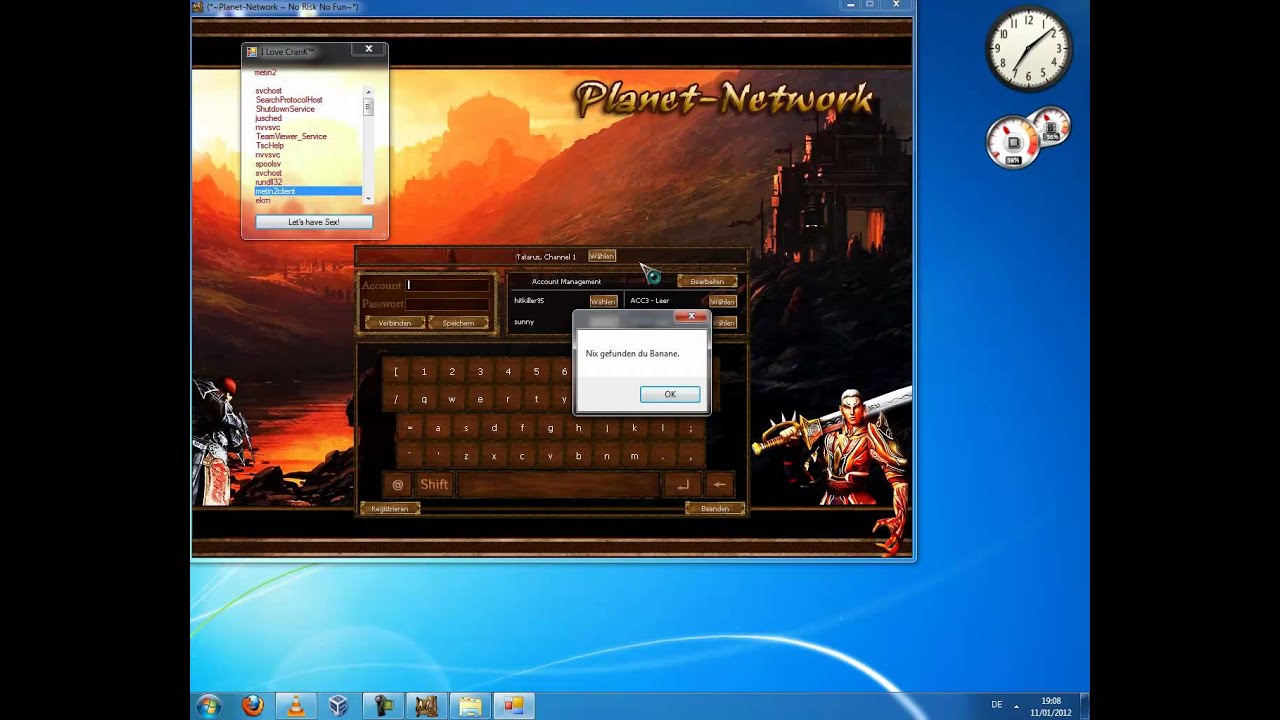
Task: Click Wählen next to hitkiller95
Action: (x=603, y=301)
